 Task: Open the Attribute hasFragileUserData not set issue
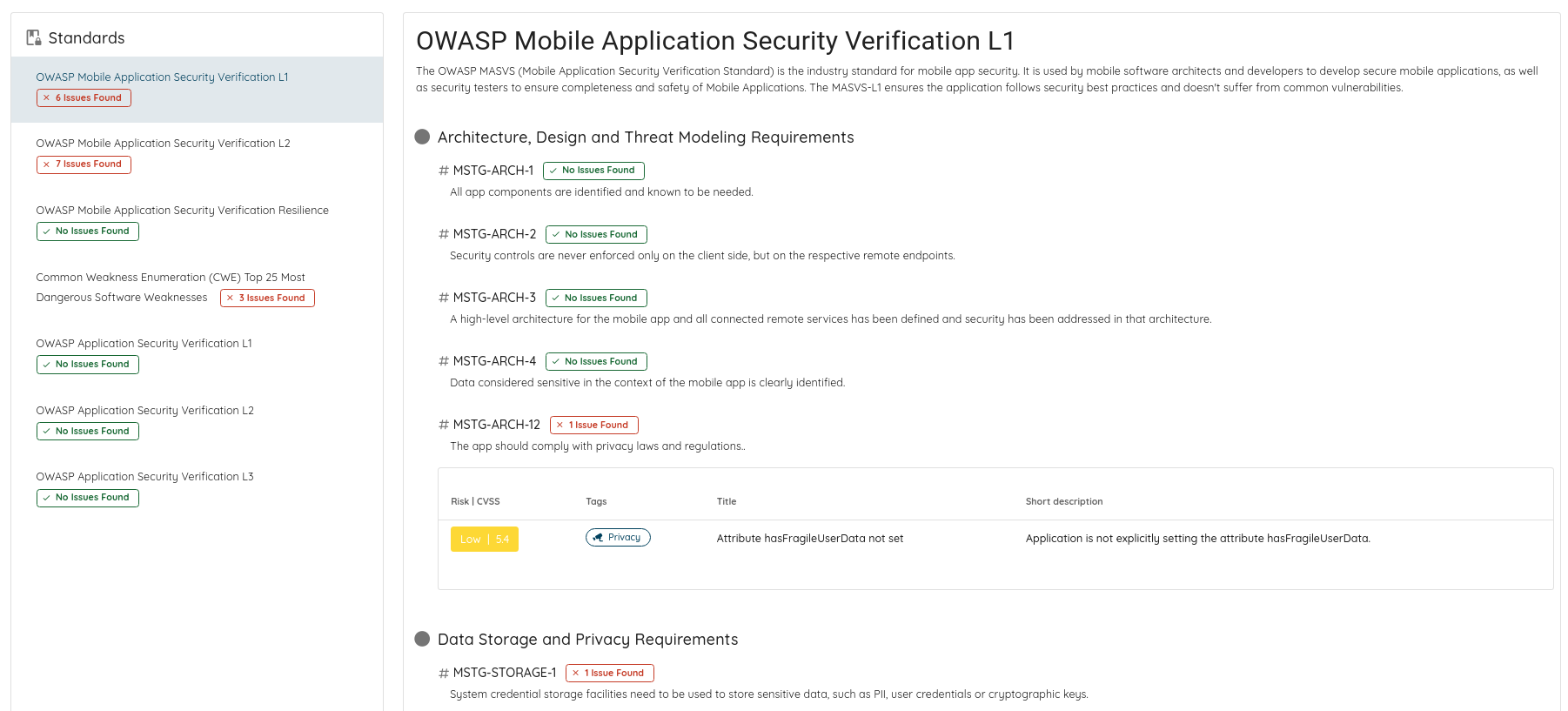(x=810, y=539)
